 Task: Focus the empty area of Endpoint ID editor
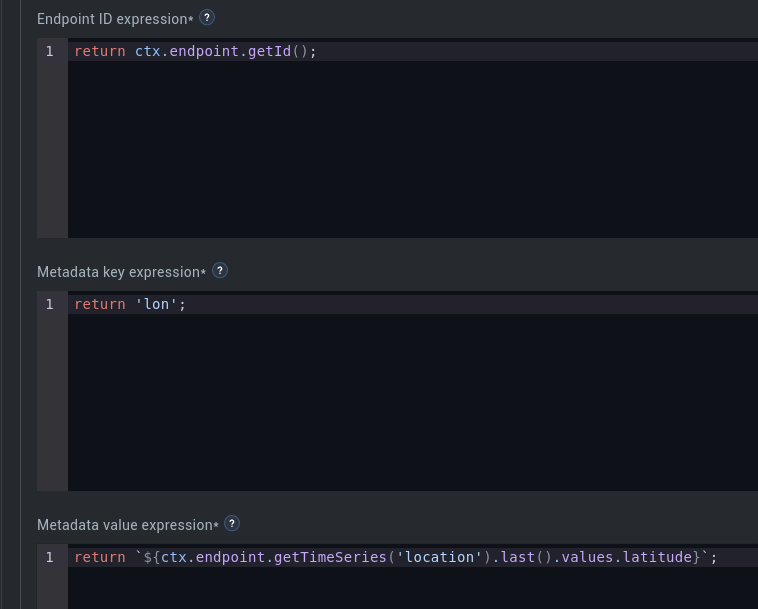click(x=413, y=149)
